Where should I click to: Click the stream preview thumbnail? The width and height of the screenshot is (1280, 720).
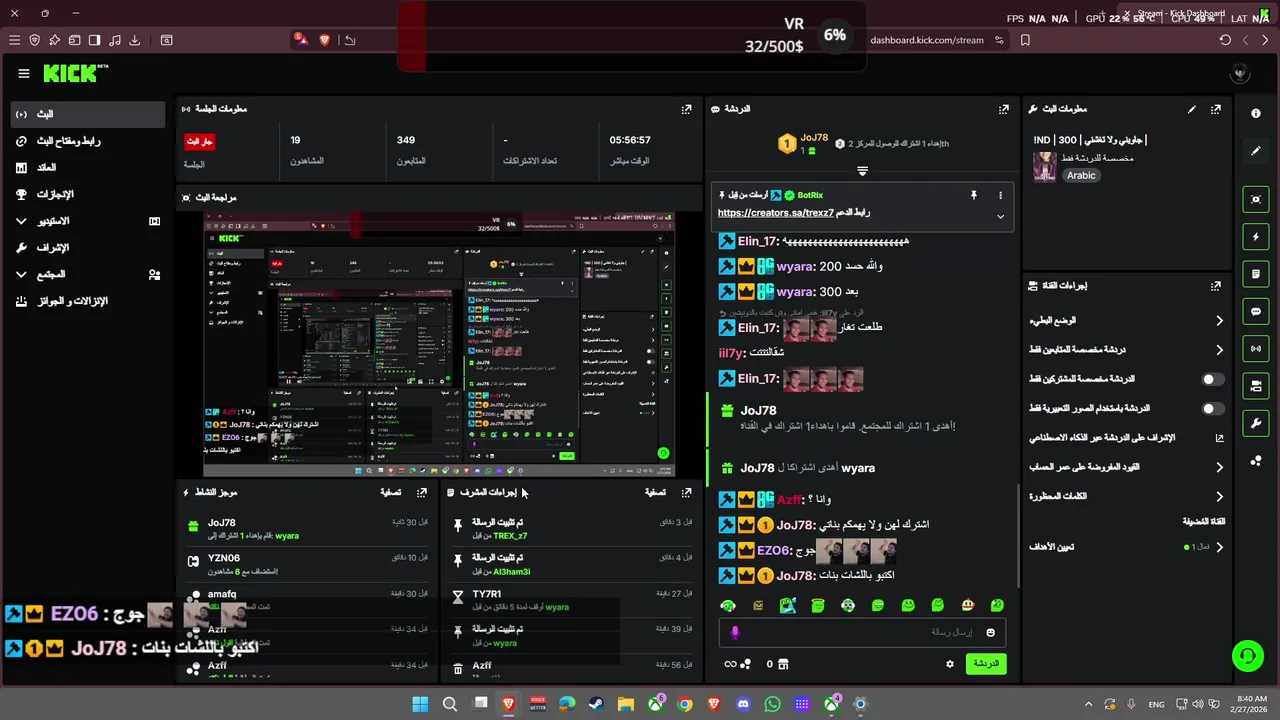439,345
